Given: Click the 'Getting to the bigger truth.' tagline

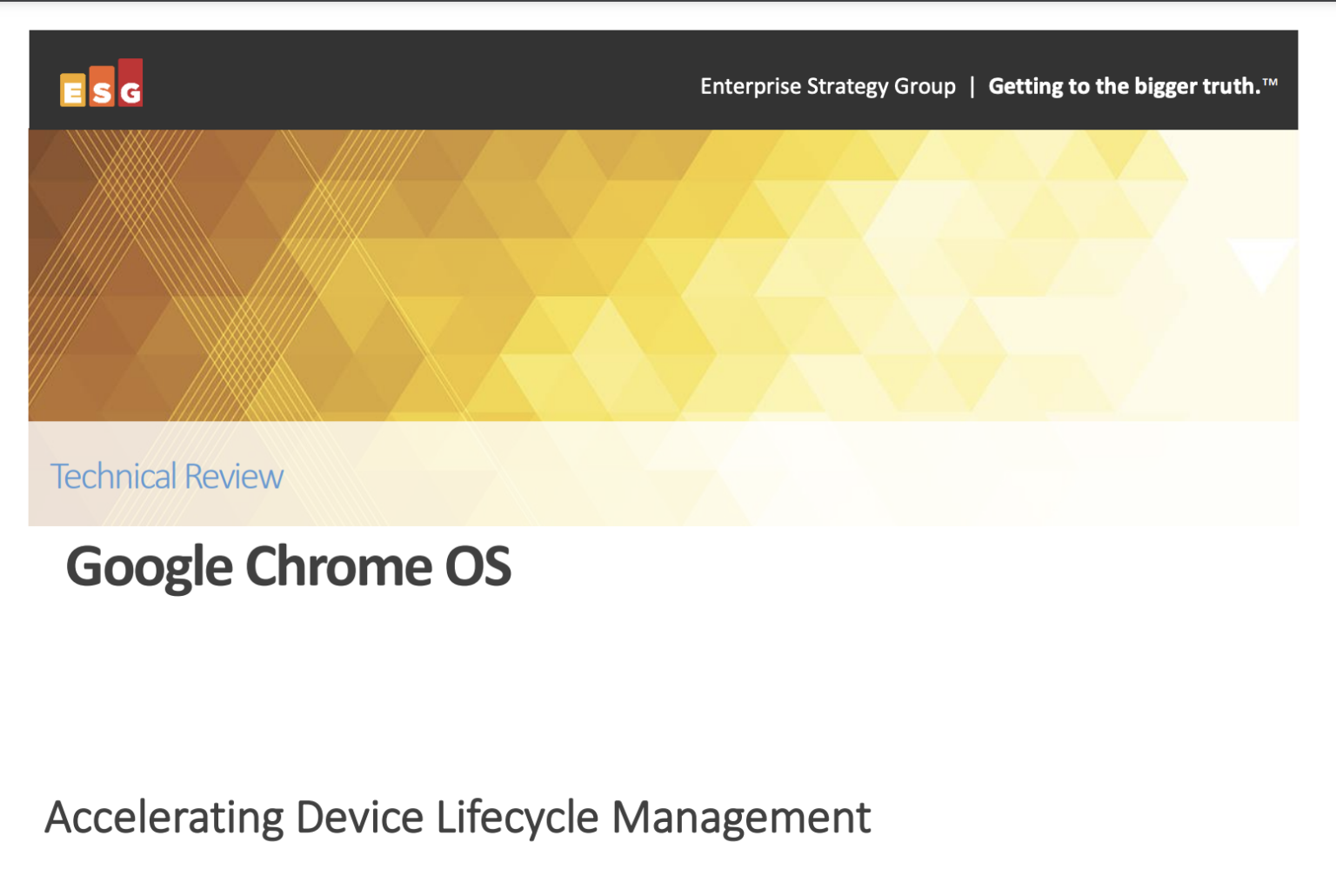Looking at the screenshot, I should coord(1132,86).
